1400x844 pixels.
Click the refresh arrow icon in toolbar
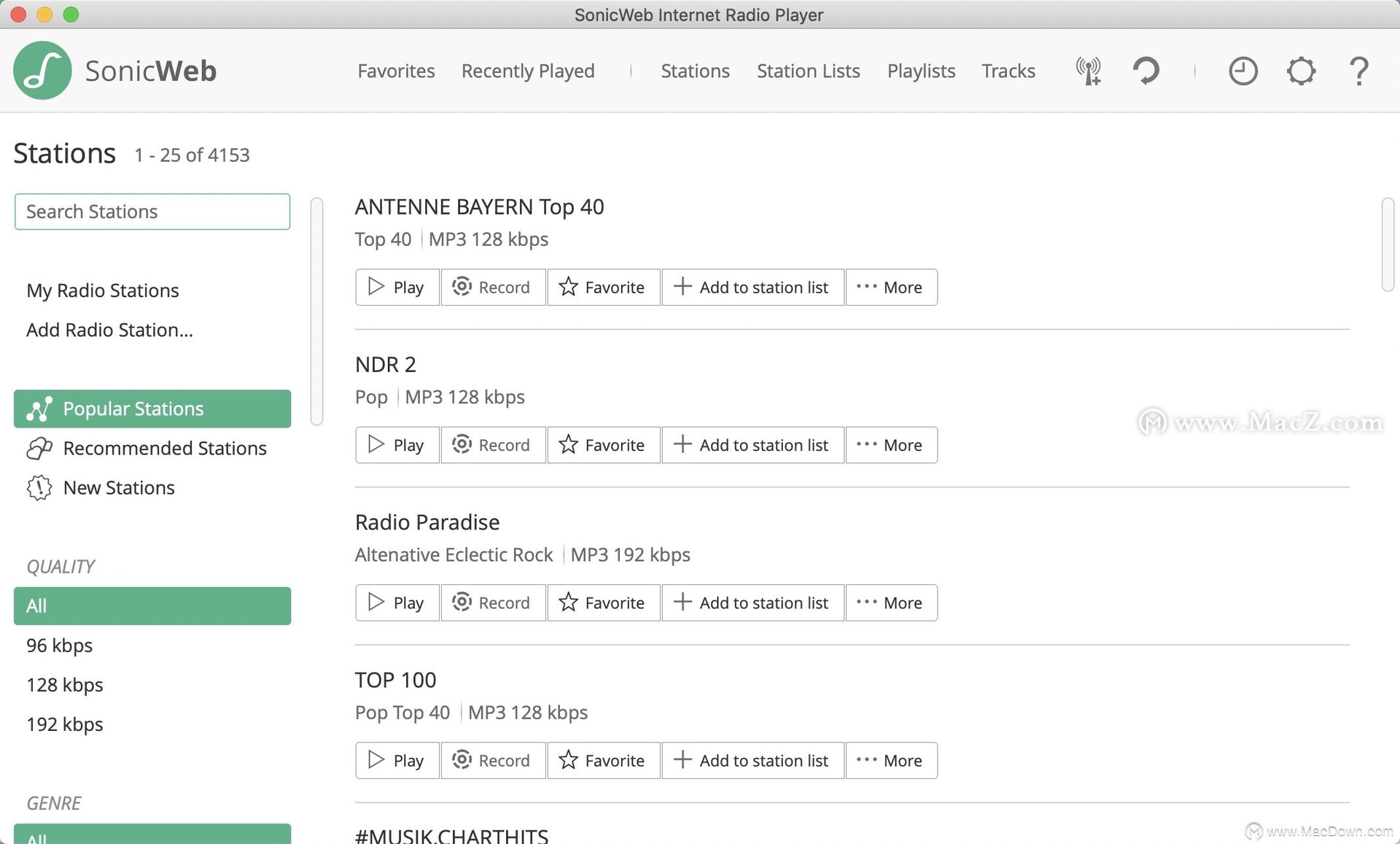coord(1146,71)
